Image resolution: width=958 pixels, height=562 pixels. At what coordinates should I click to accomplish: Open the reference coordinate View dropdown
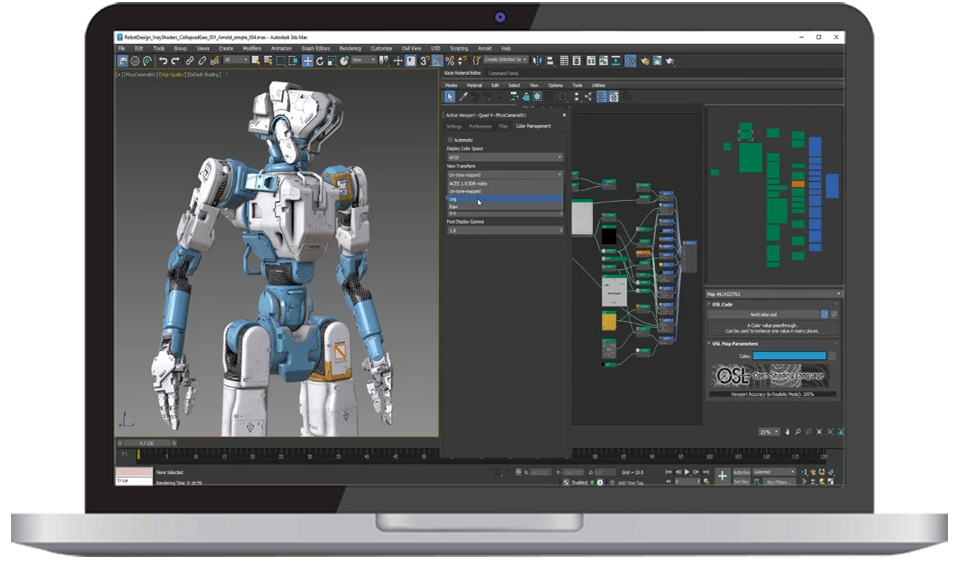[x=363, y=60]
